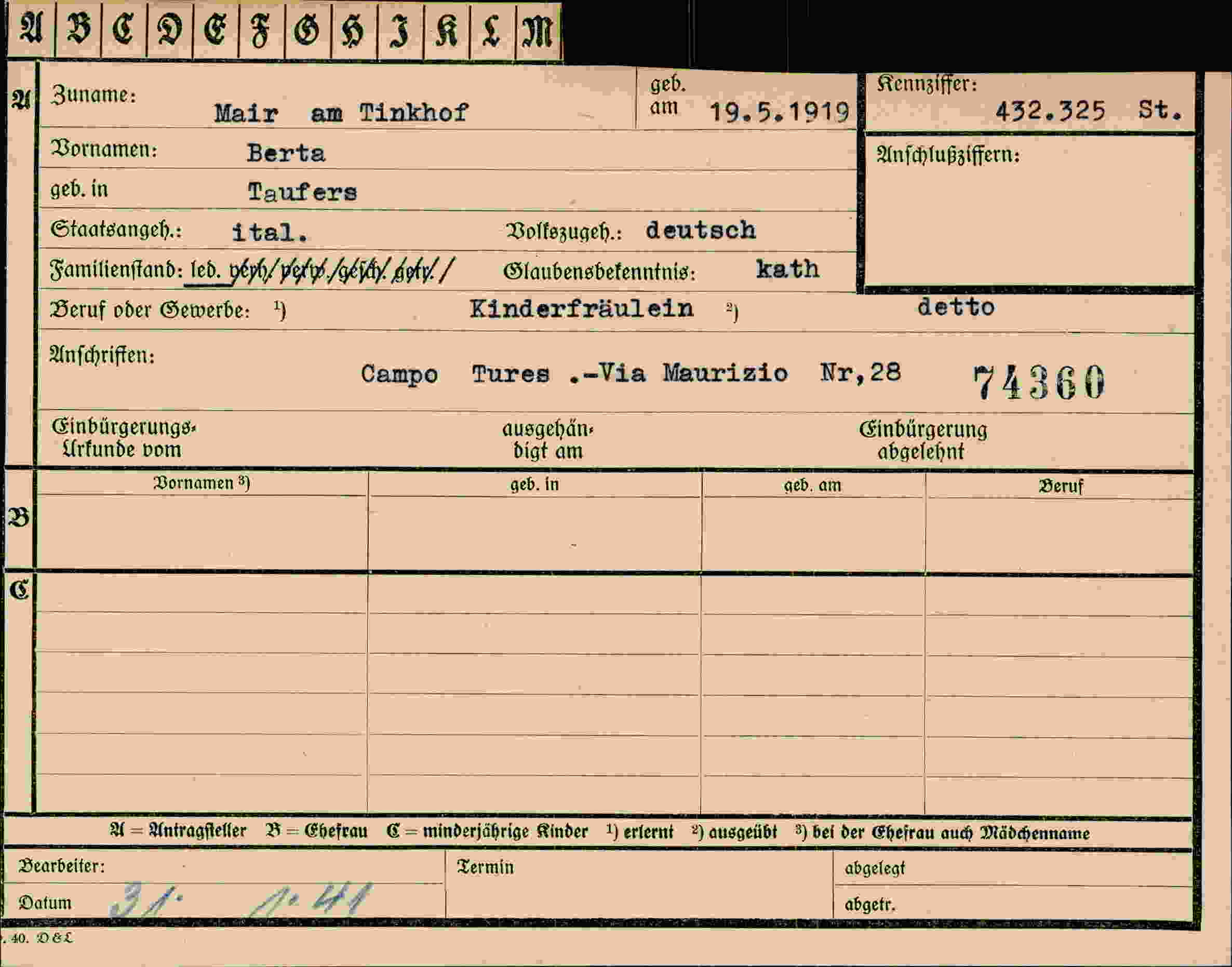Click the 'Staatsangeh.:' label

pyautogui.click(x=116, y=230)
